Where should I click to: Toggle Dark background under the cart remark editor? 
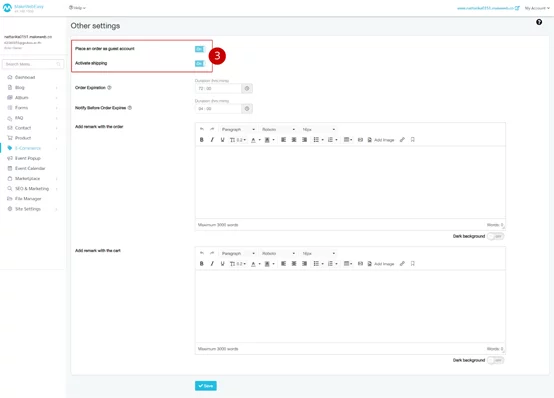click(x=495, y=360)
